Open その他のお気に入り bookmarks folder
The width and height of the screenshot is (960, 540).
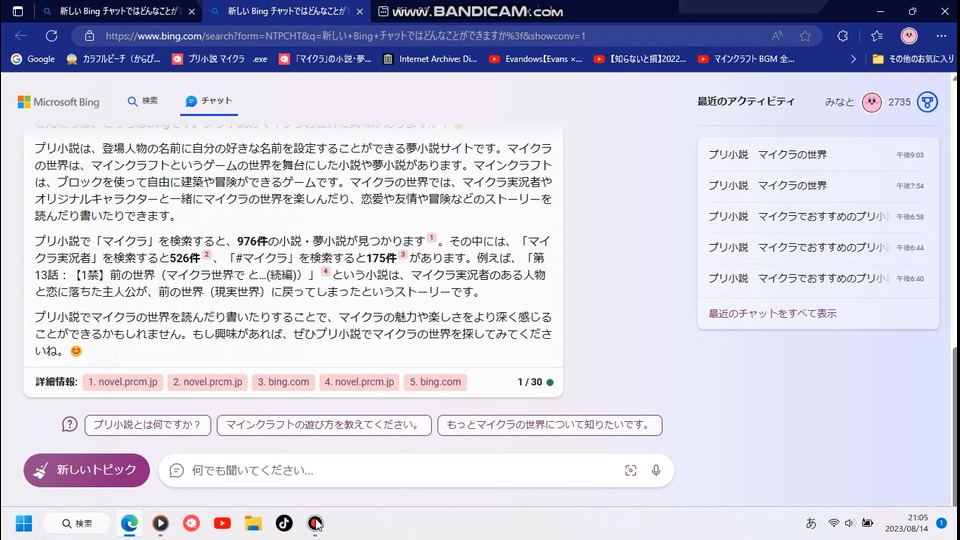point(913,59)
